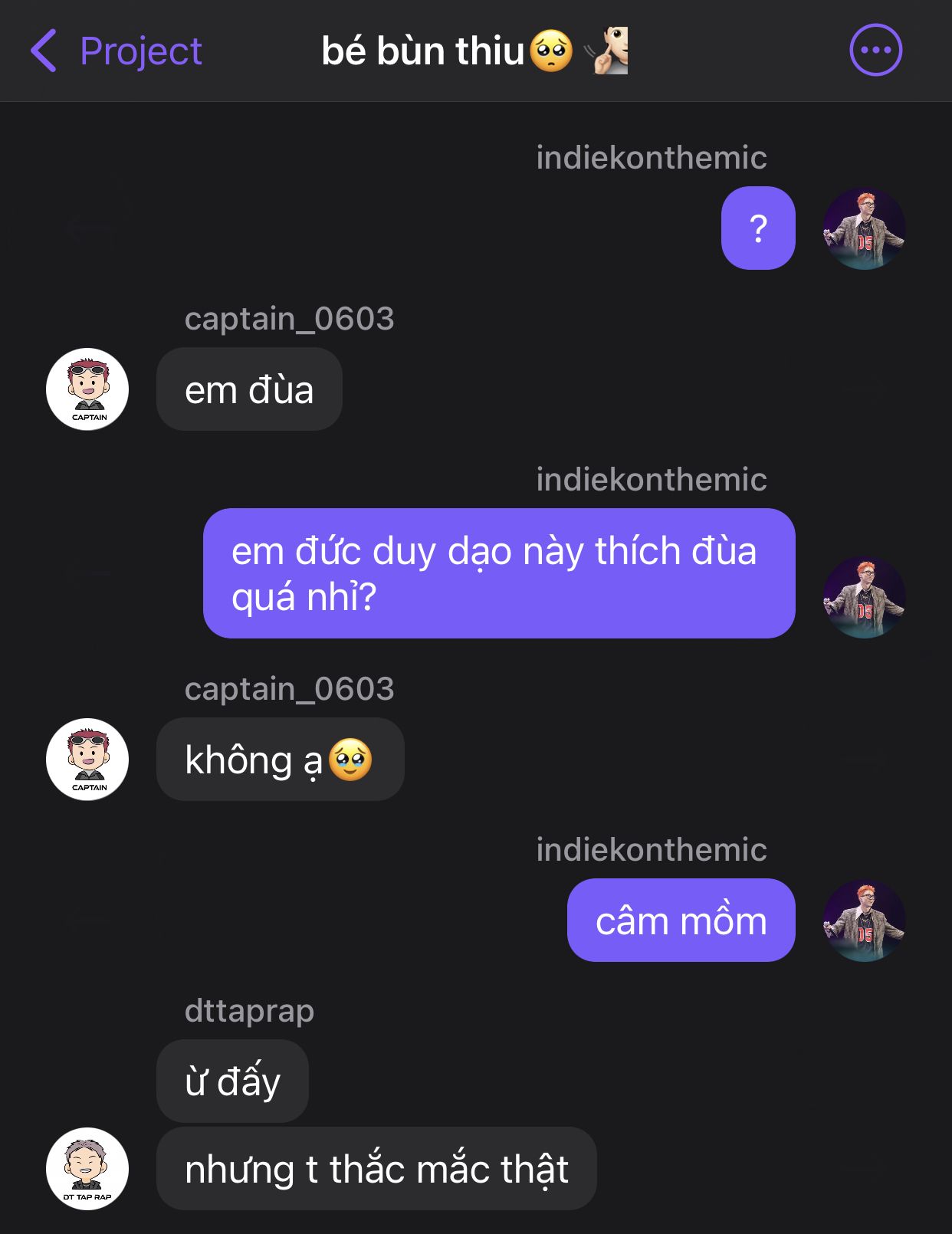This screenshot has width=952, height=1234.
Task: Tap indiekonthemic avatar beside "em đức duy" message
Action: [864, 598]
